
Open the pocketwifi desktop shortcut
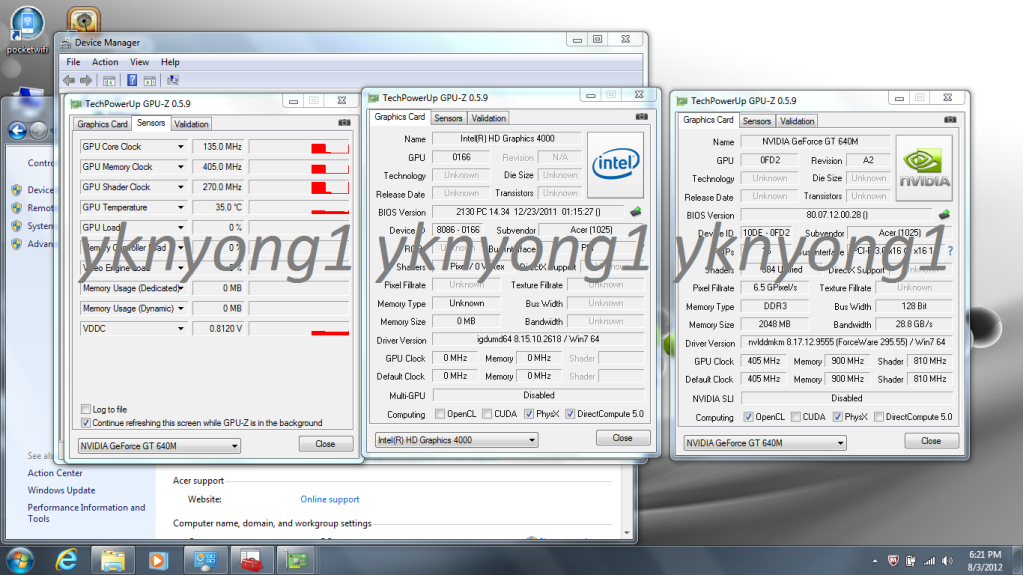click(x=27, y=30)
